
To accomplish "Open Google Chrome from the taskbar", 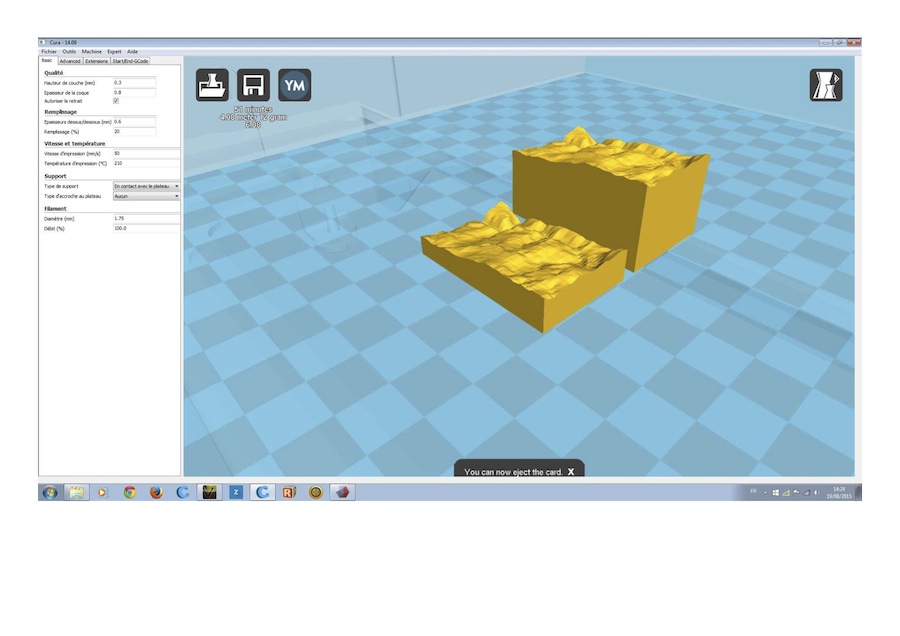I will (129, 492).
